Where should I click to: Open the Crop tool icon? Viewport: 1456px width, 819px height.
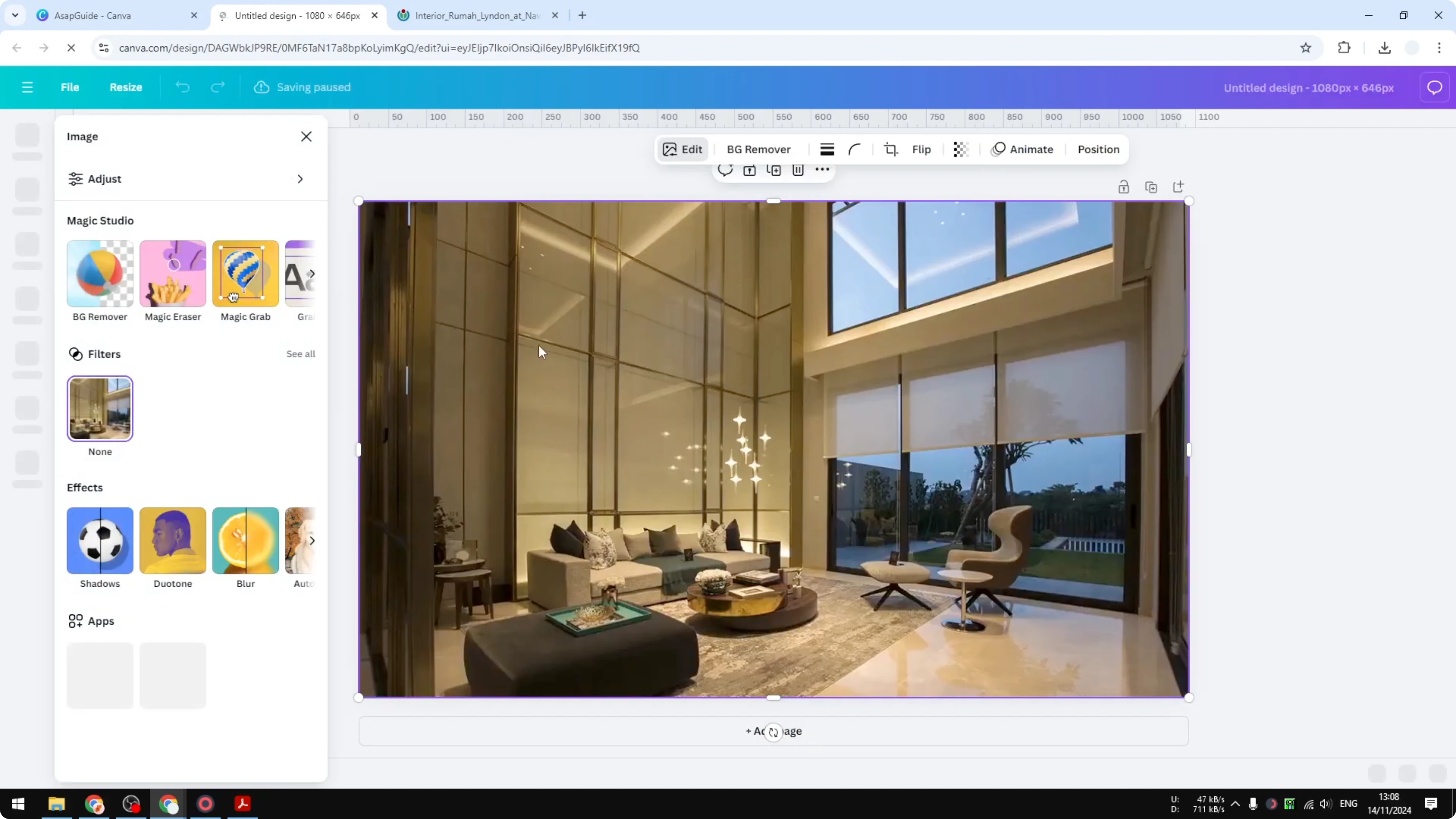(891, 149)
